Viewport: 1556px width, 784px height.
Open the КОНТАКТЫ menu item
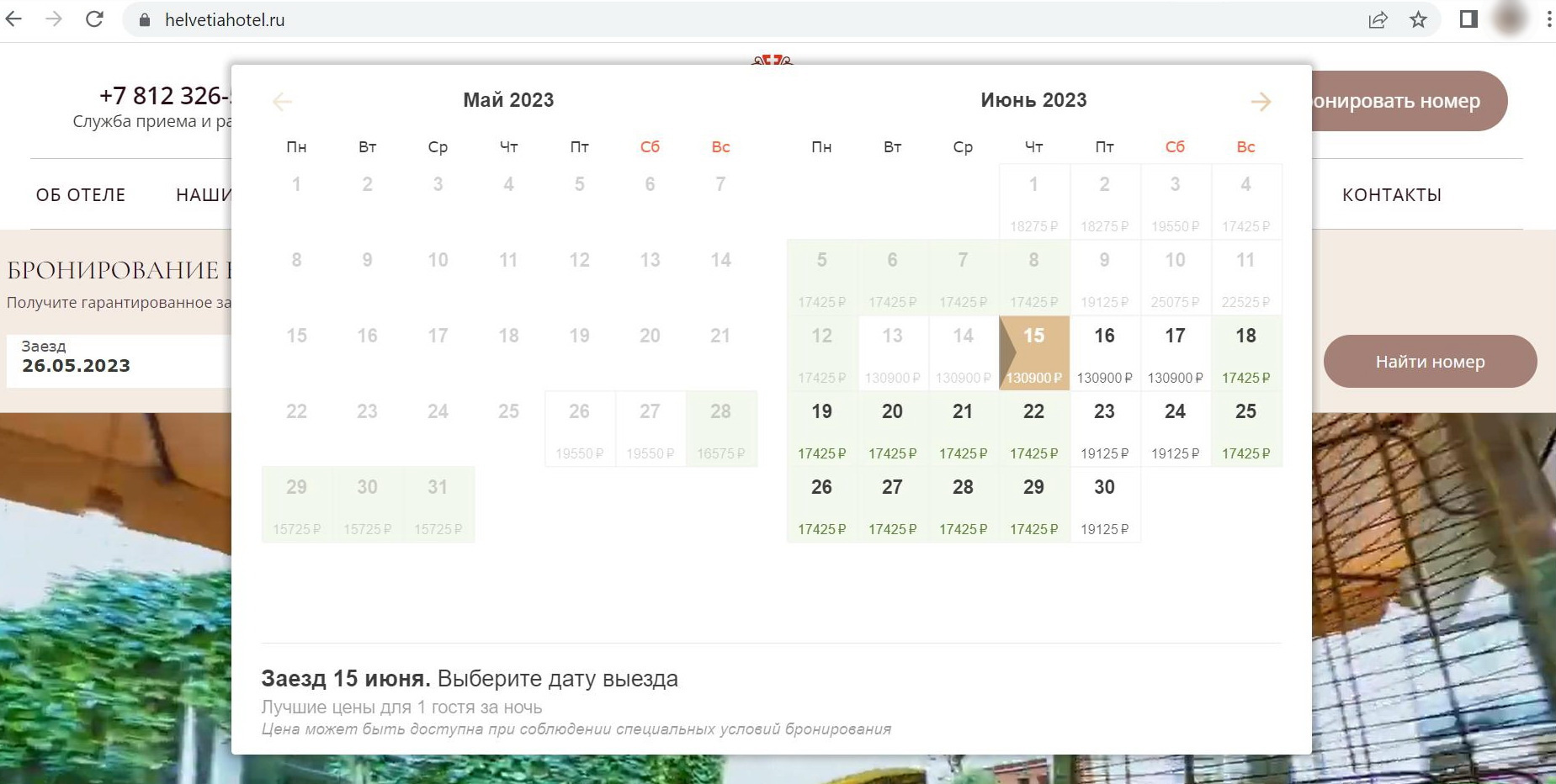(x=1391, y=195)
